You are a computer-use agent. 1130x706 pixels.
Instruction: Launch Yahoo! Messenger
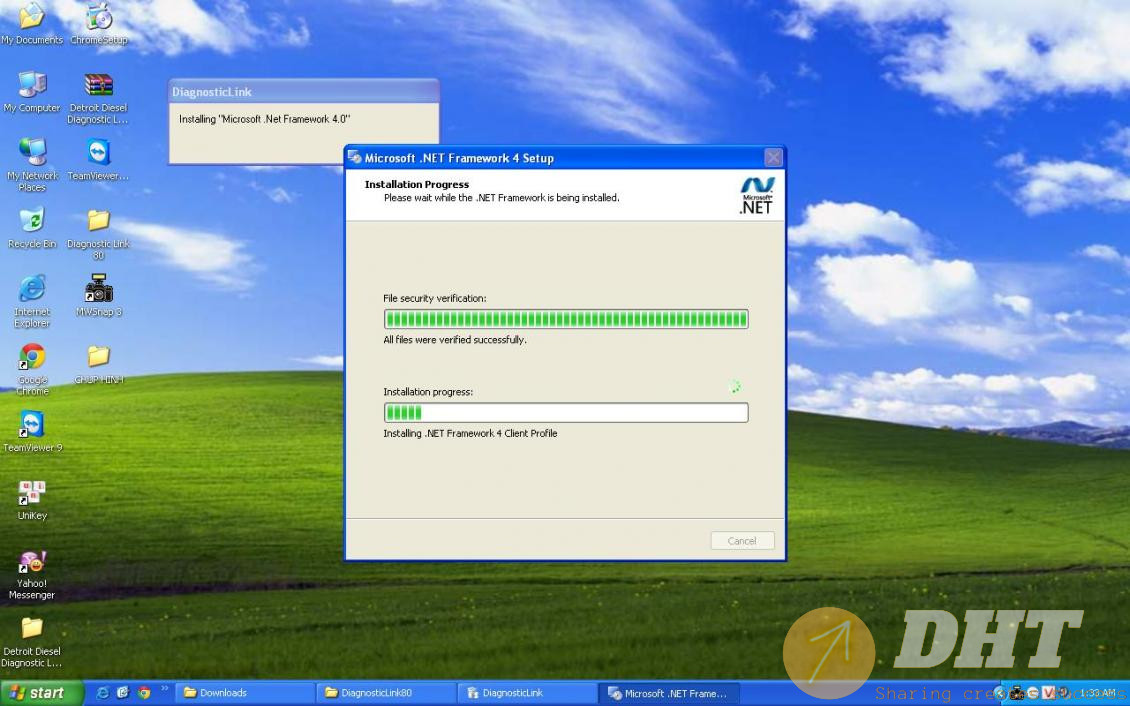tap(32, 562)
